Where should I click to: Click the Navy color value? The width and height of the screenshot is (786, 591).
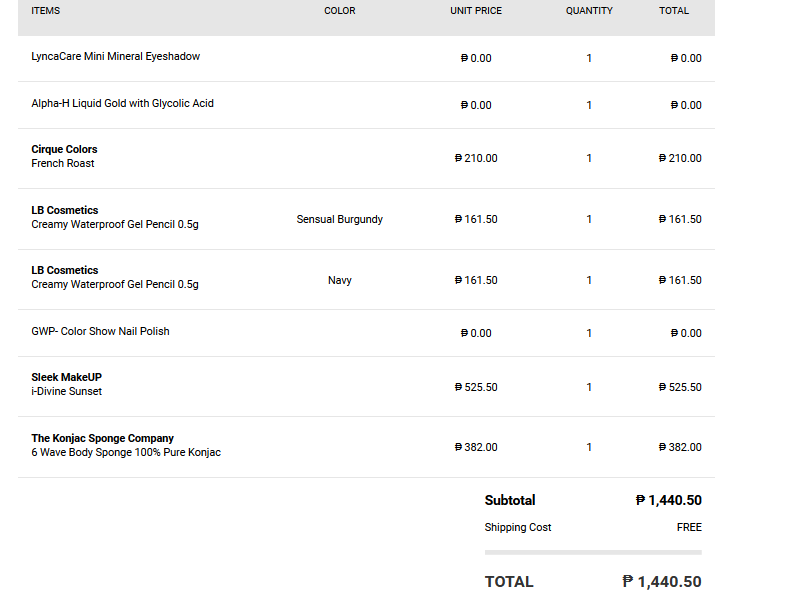[x=339, y=280]
